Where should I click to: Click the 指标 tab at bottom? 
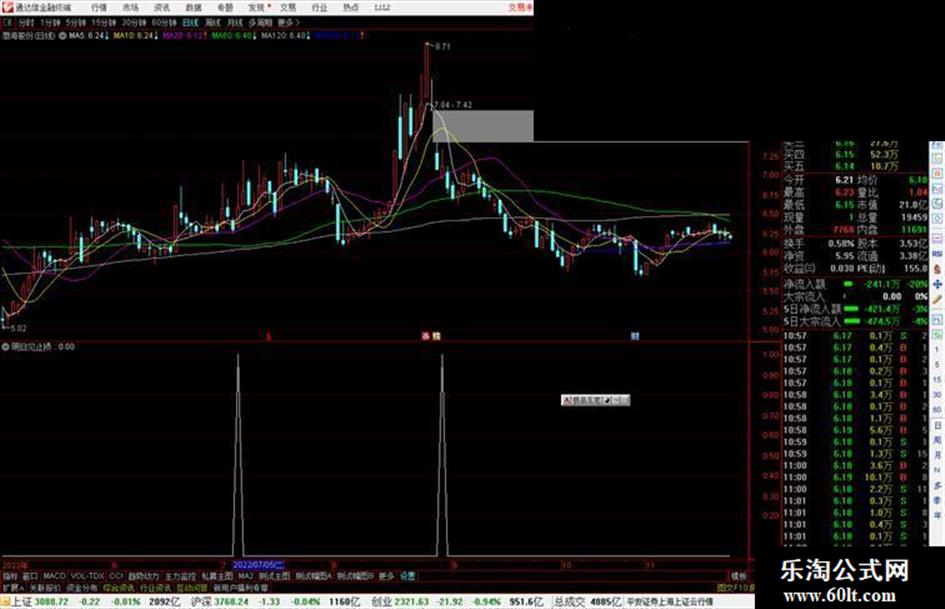pos(10,576)
